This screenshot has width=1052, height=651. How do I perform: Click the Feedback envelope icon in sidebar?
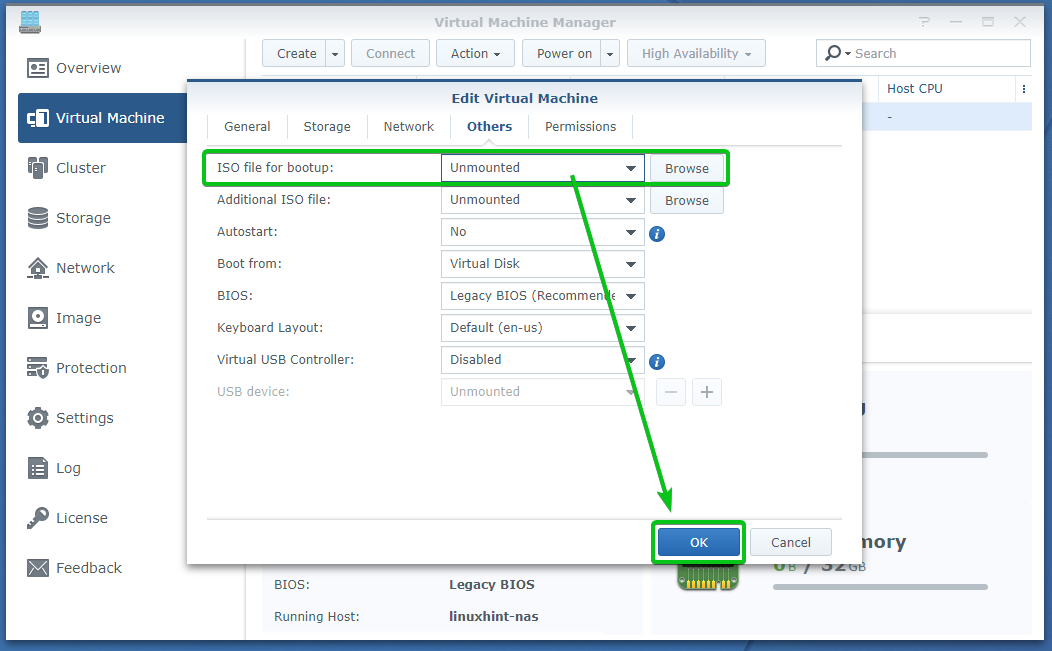coord(38,568)
